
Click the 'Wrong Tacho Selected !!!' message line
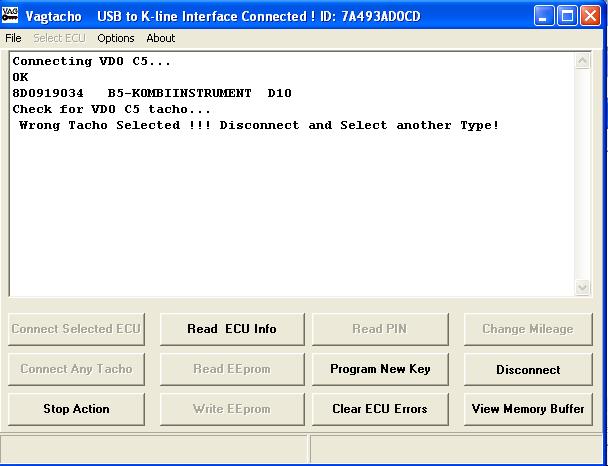tap(259, 125)
